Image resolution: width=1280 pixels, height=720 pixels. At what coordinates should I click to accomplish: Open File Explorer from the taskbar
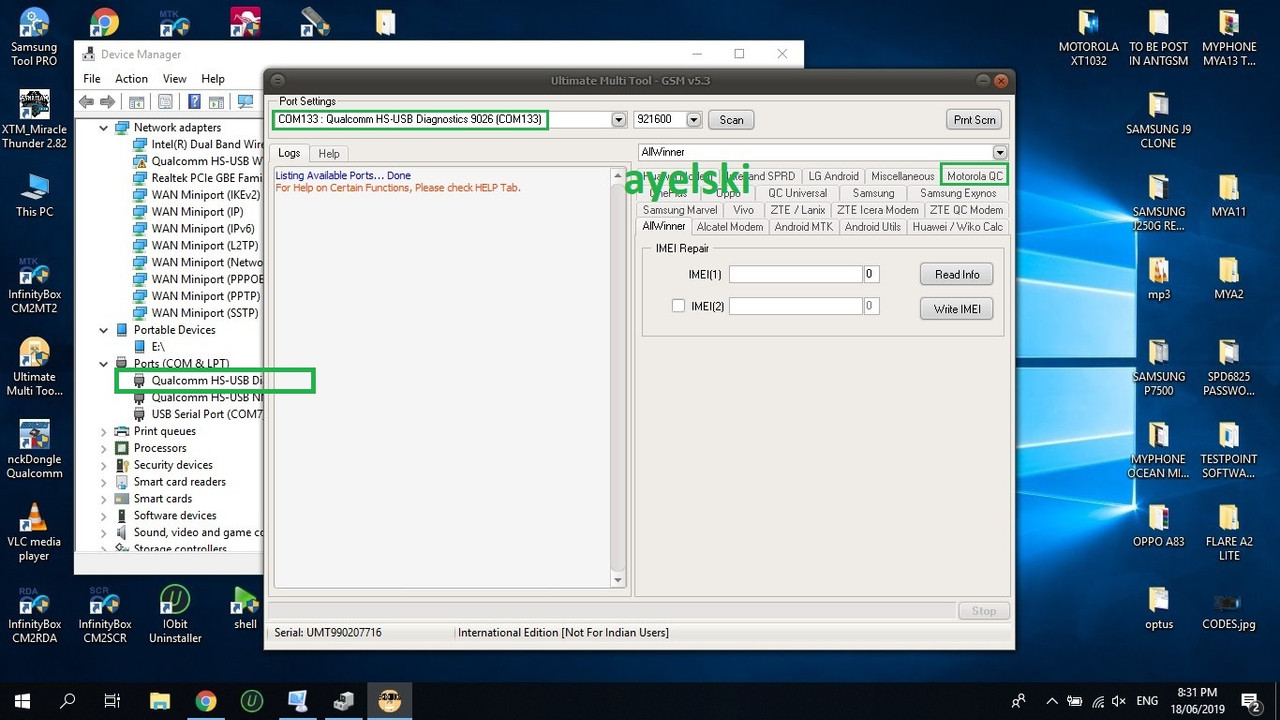pyautogui.click(x=160, y=701)
